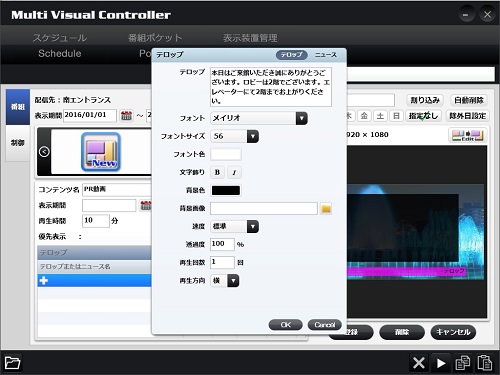This screenshot has height=375, width=500.
Task: Open the スケジュール Schedule menu
Action: tap(60, 45)
